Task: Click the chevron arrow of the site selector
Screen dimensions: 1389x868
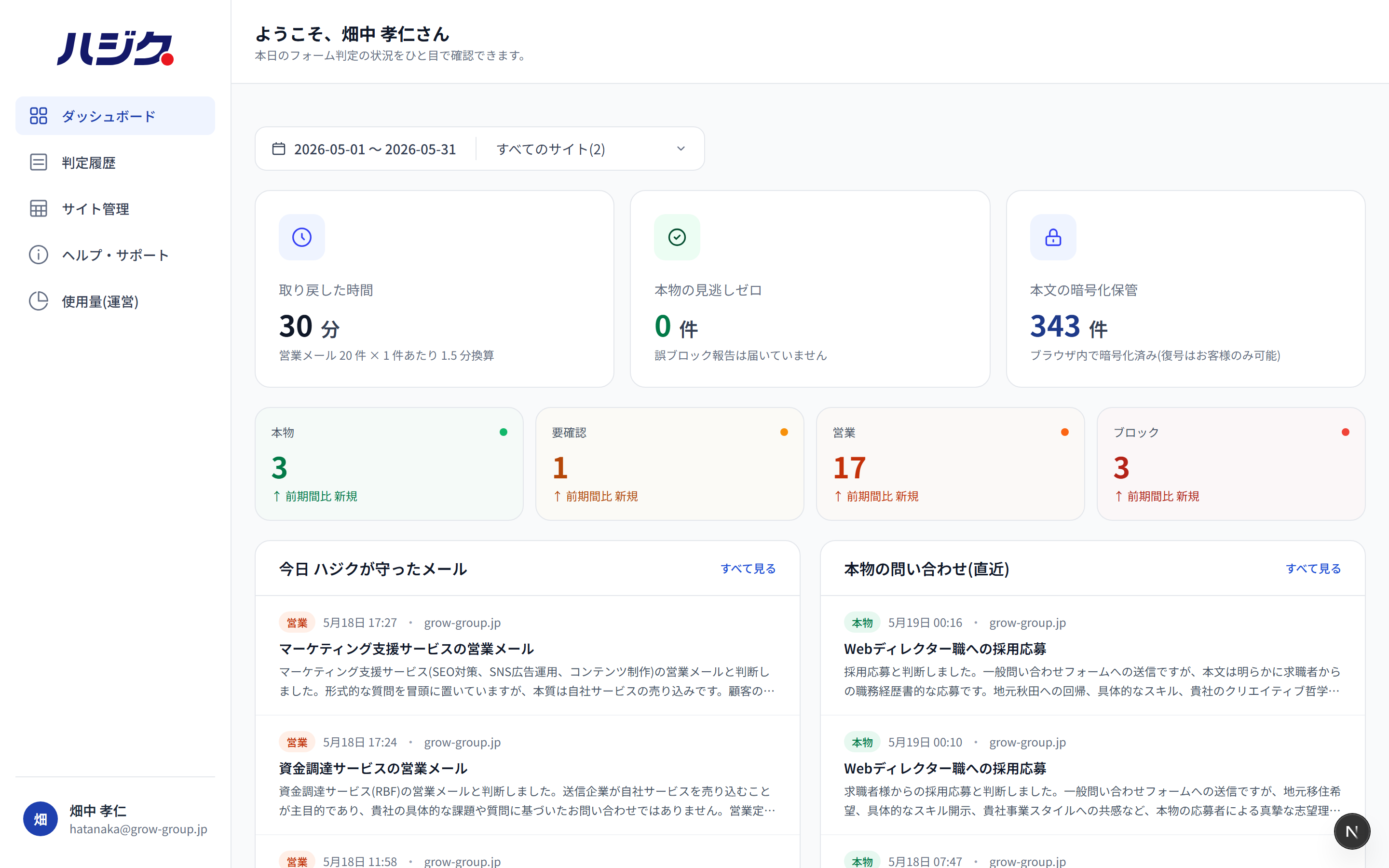Action: (681, 149)
